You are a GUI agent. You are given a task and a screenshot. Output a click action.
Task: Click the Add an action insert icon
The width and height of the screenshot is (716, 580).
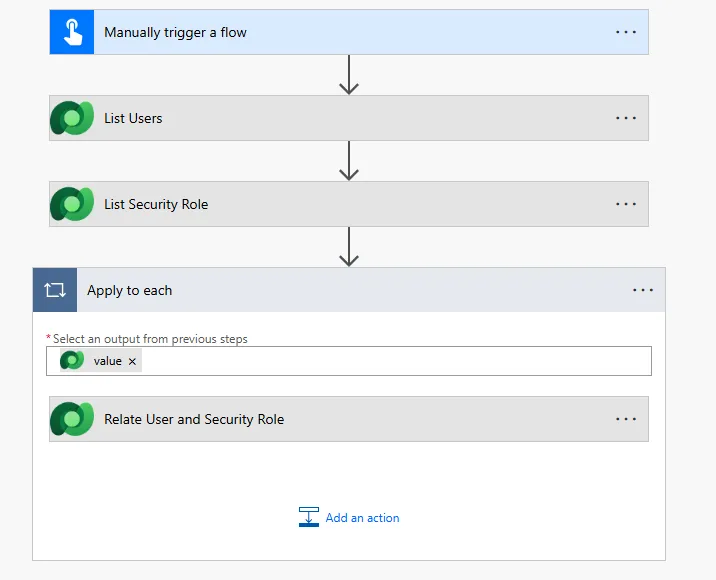pyautogui.click(x=309, y=517)
